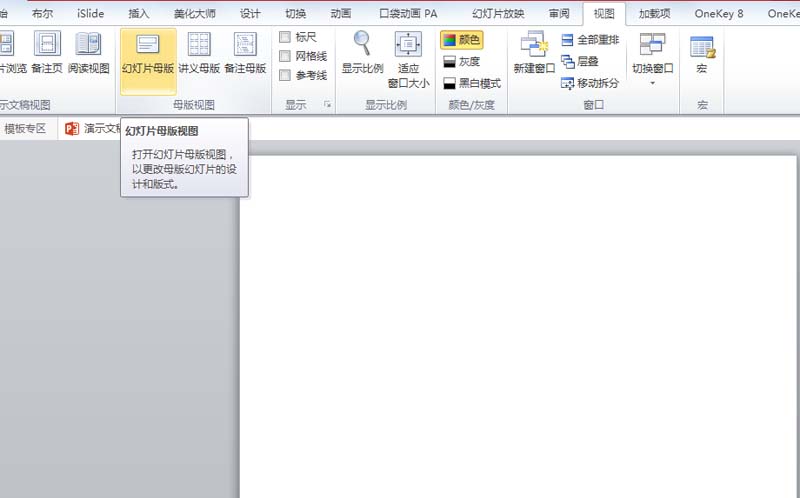This screenshot has height=498, width=800.
Task: Open Handout Master (讲义母版) view
Action: pyautogui.click(x=199, y=53)
